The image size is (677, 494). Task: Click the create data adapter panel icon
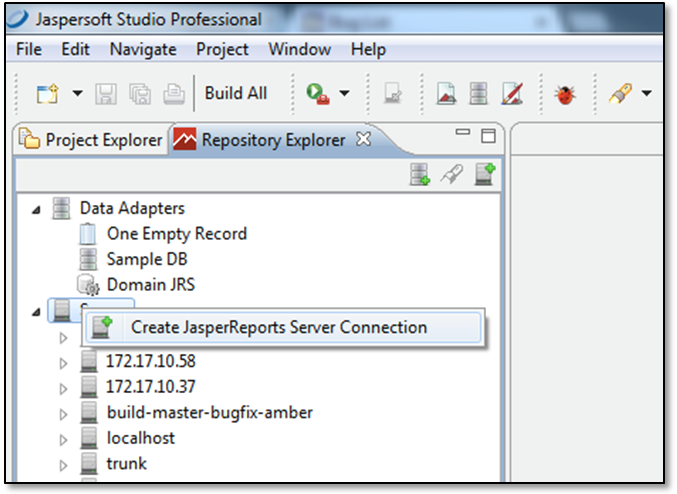420,174
